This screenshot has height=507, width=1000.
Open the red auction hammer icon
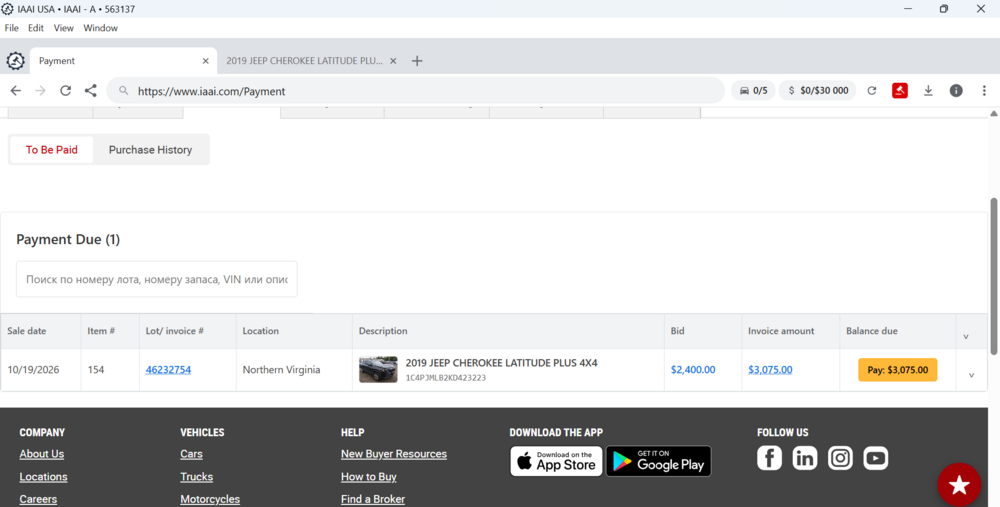[900, 91]
